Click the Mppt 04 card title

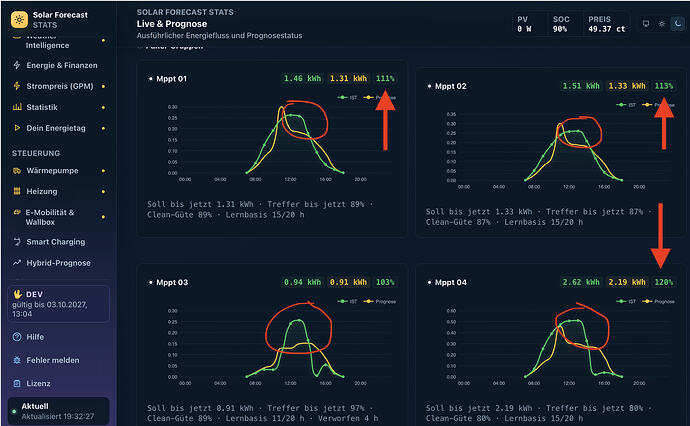coord(451,283)
